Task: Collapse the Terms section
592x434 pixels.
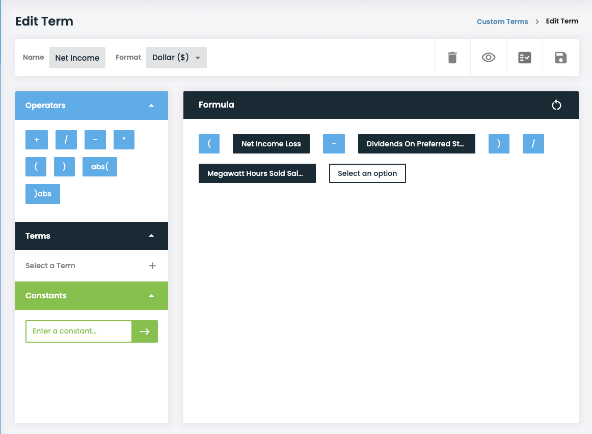Action: 151,236
